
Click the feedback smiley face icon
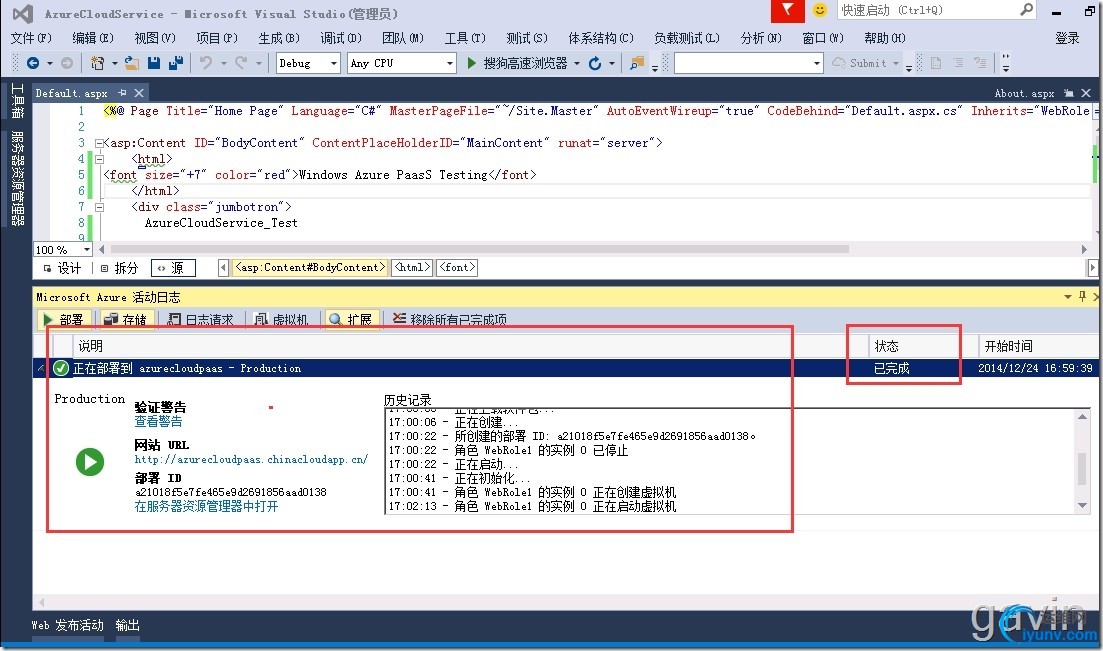[820, 10]
